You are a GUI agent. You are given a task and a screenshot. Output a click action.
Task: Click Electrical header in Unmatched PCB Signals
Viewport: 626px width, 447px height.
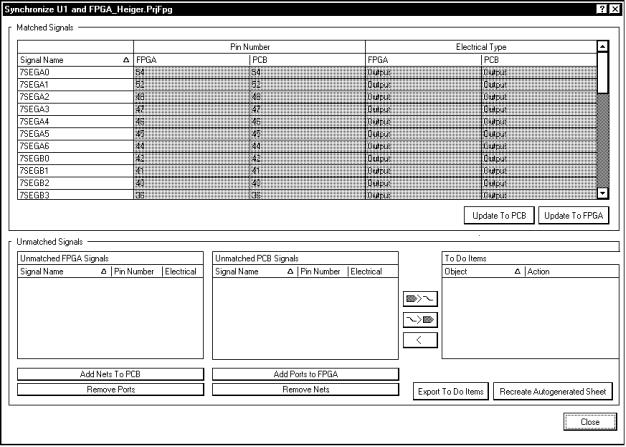(373, 271)
